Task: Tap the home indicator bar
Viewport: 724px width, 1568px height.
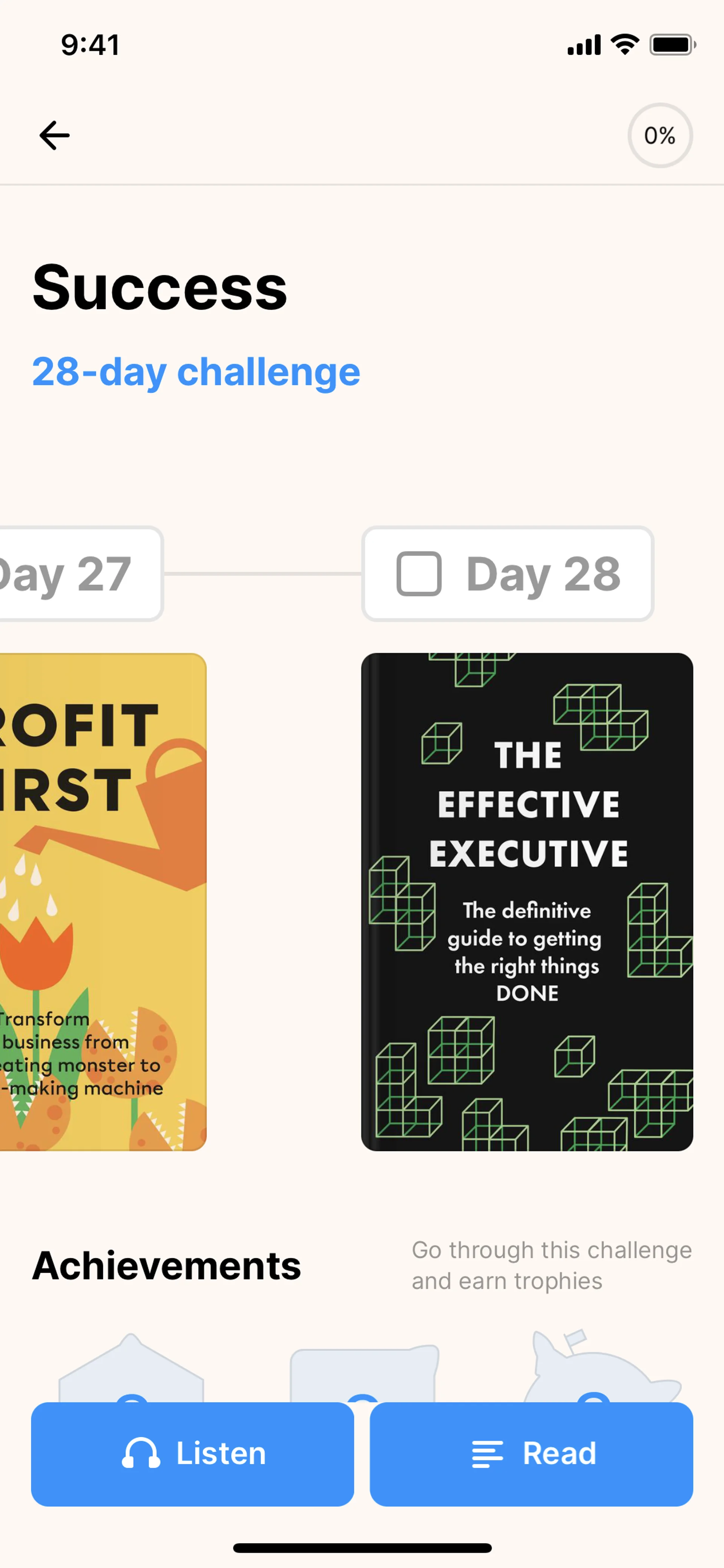Action: pyautogui.click(x=362, y=1548)
